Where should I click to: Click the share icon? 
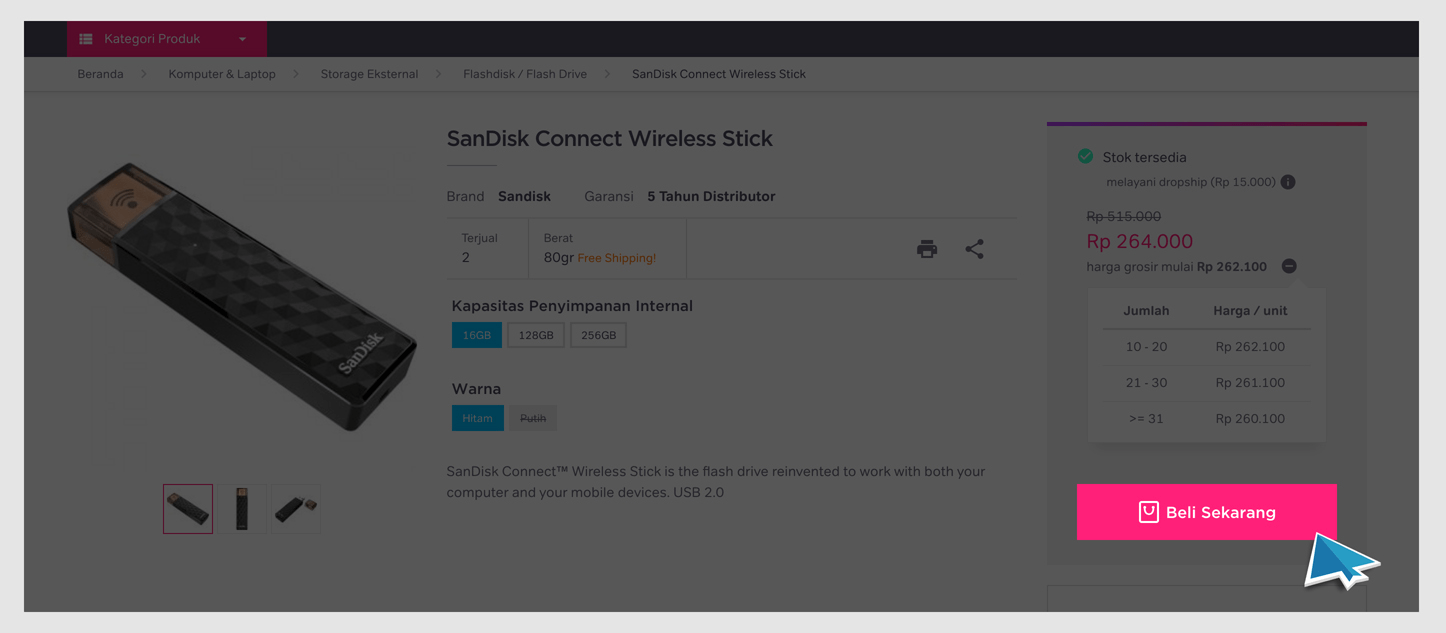pos(974,249)
